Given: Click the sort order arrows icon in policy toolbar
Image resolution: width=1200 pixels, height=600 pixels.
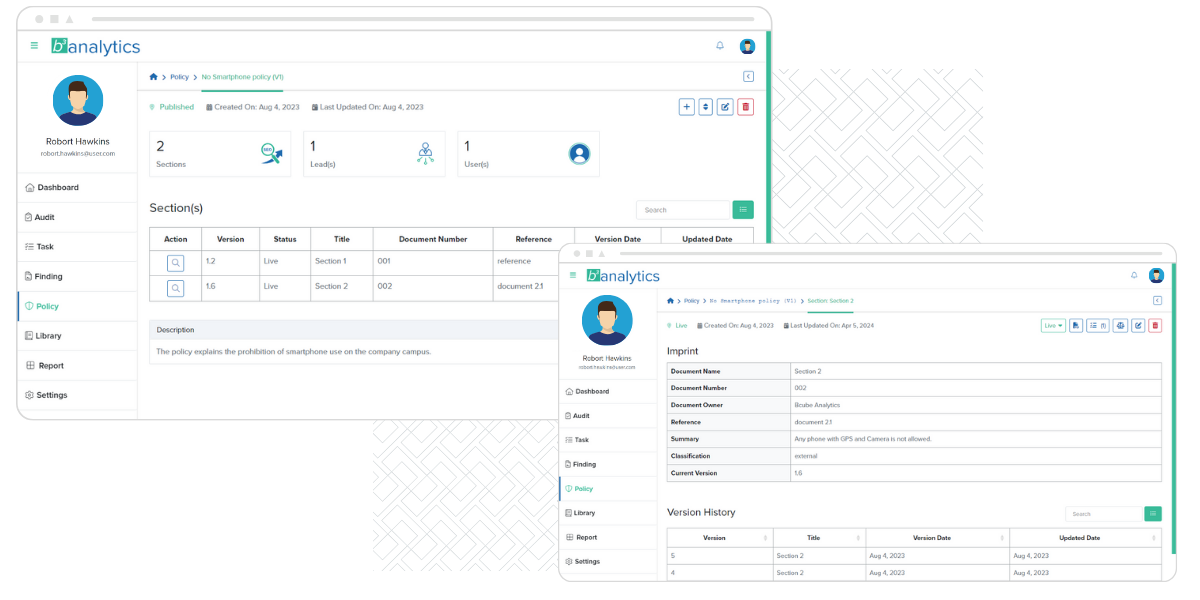Looking at the screenshot, I should pos(706,107).
